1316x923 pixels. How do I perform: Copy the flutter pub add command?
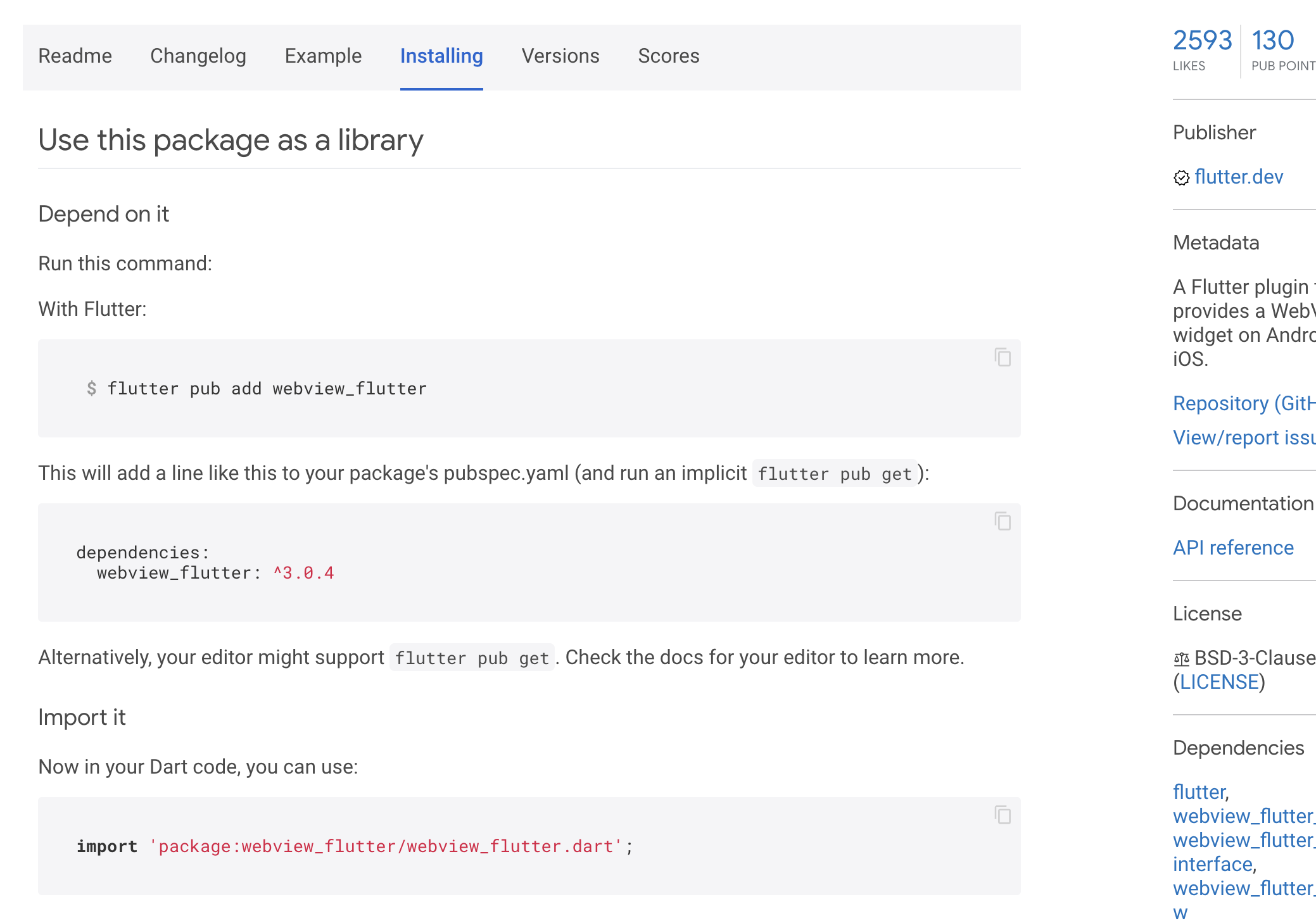1002,358
